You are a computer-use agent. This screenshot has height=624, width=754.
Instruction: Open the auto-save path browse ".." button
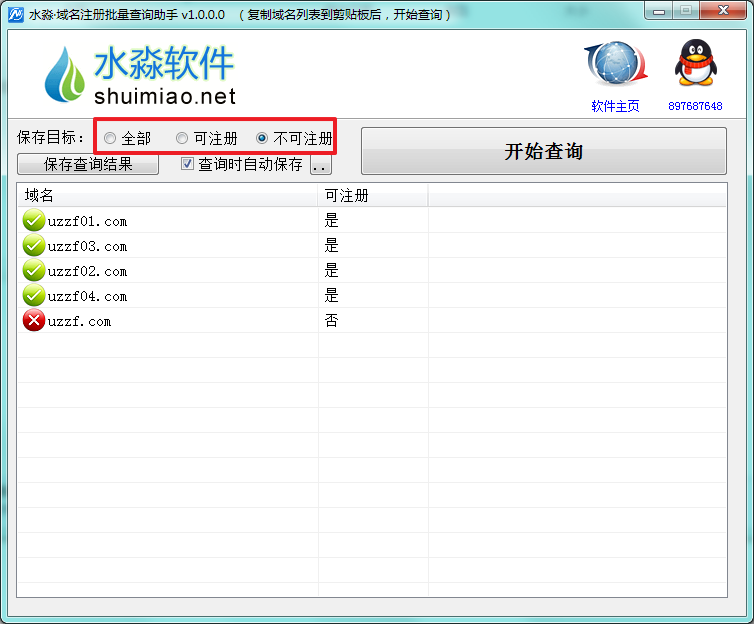(321, 166)
